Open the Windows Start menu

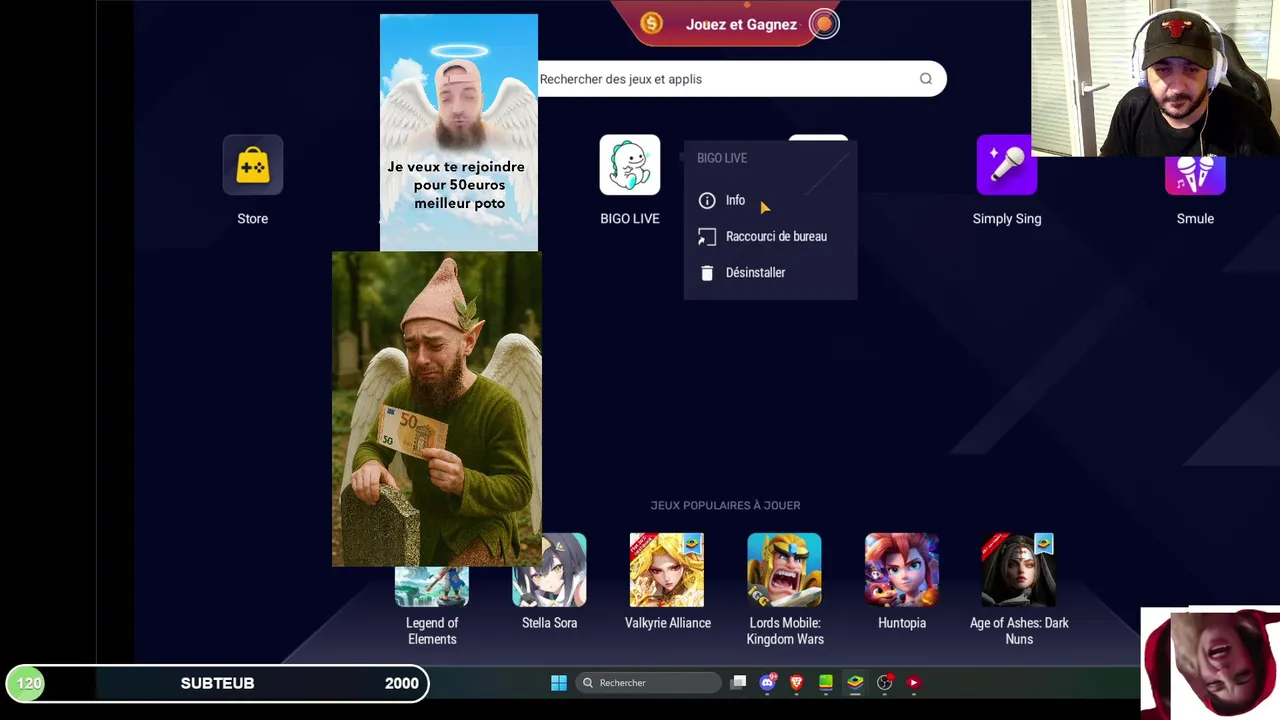click(x=559, y=683)
